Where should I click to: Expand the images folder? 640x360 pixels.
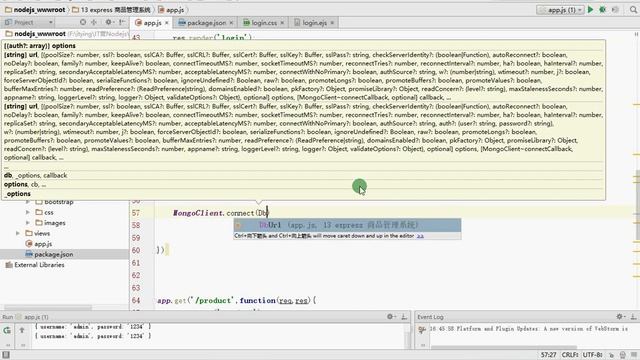click(27, 223)
